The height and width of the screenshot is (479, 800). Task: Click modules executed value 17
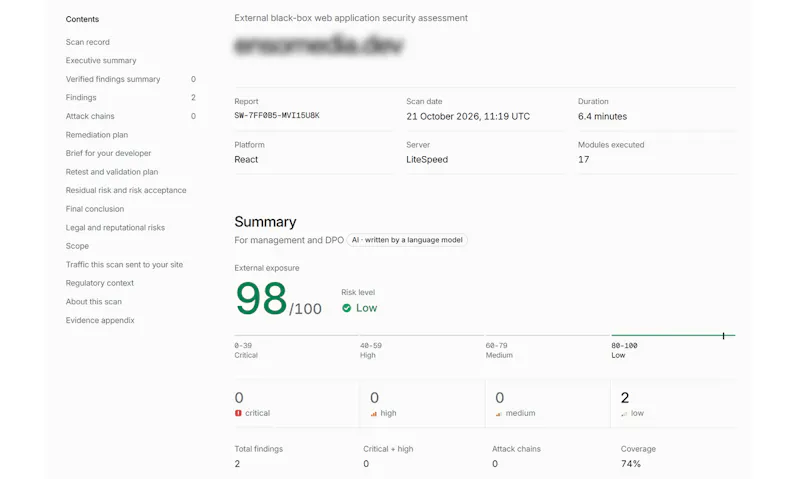pyautogui.click(x=583, y=160)
